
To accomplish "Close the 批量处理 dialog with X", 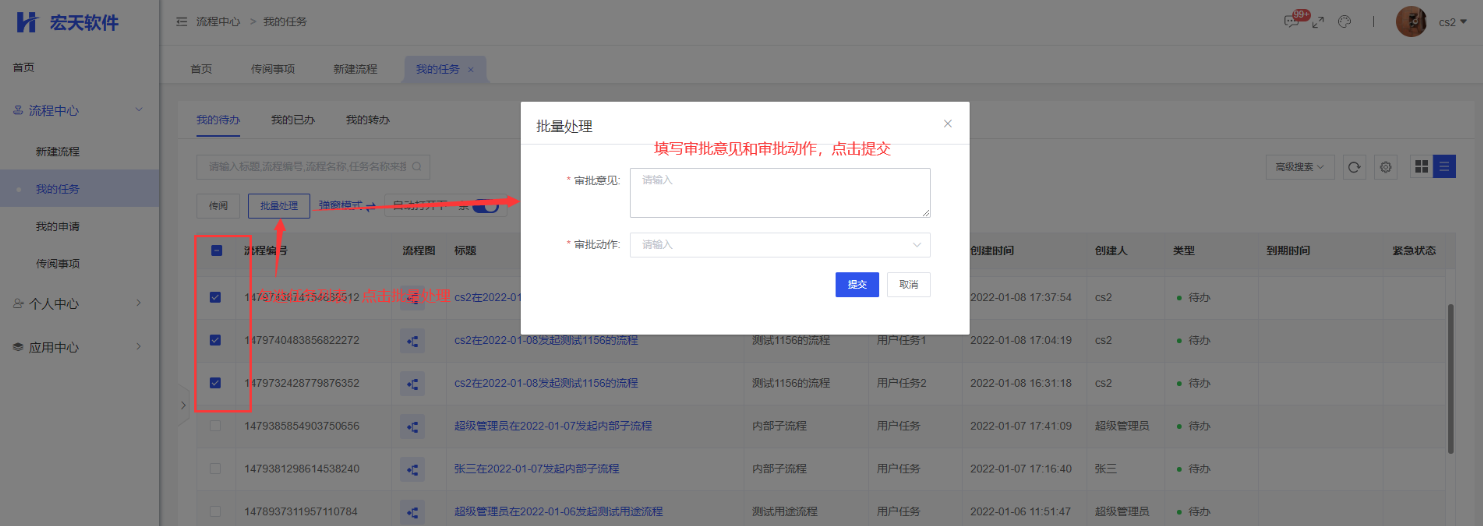I will click(947, 124).
